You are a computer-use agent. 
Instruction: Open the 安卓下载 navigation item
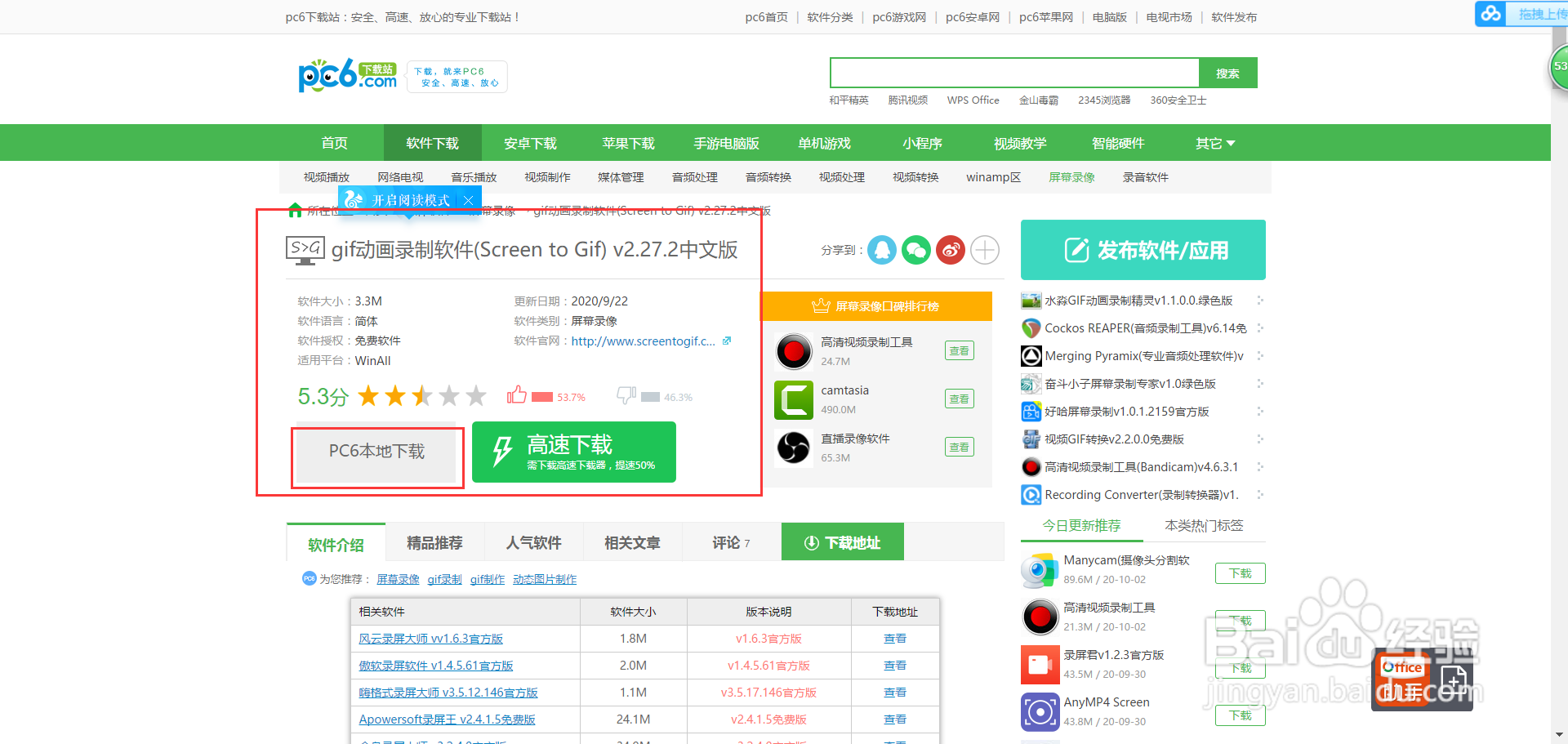click(x=530, y=144)
